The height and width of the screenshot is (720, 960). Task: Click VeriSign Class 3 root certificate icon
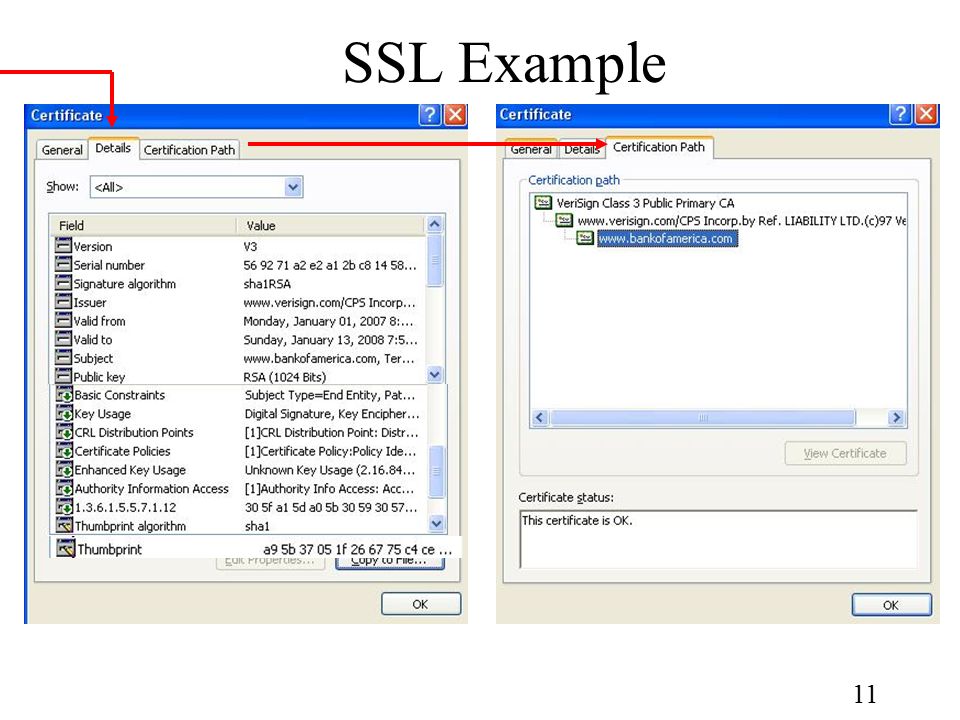[x=543, y=203]
